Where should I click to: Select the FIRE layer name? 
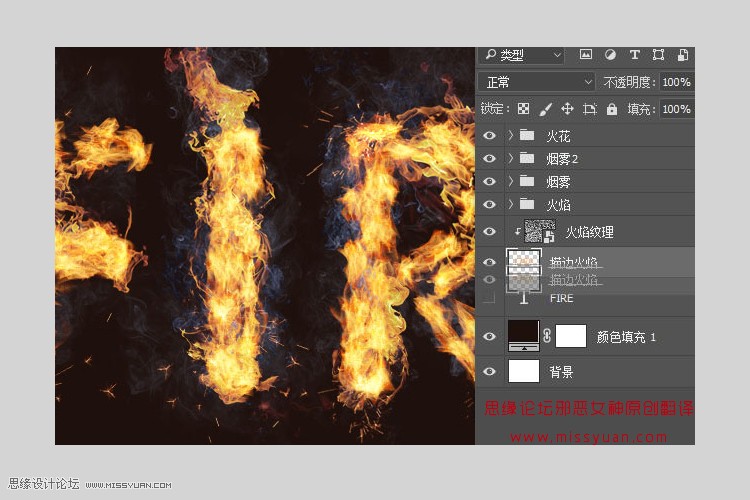coord(562,299)
